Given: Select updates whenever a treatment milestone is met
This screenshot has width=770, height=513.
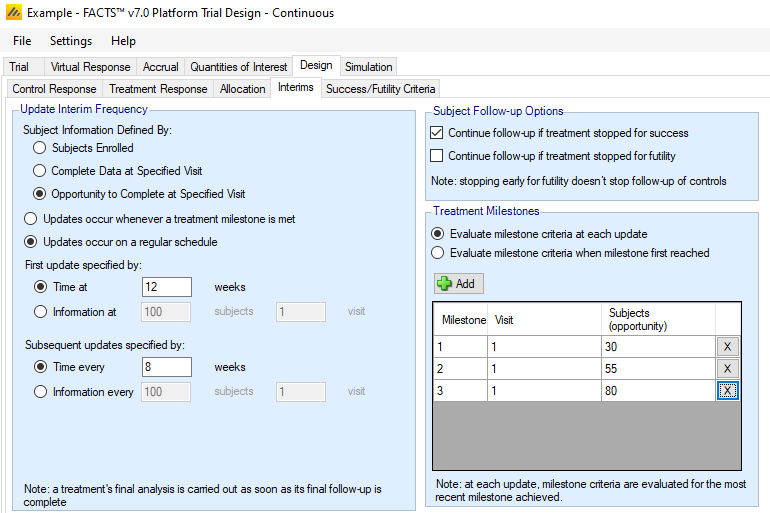Looking at the screenshot, I should tap(31, 218).
